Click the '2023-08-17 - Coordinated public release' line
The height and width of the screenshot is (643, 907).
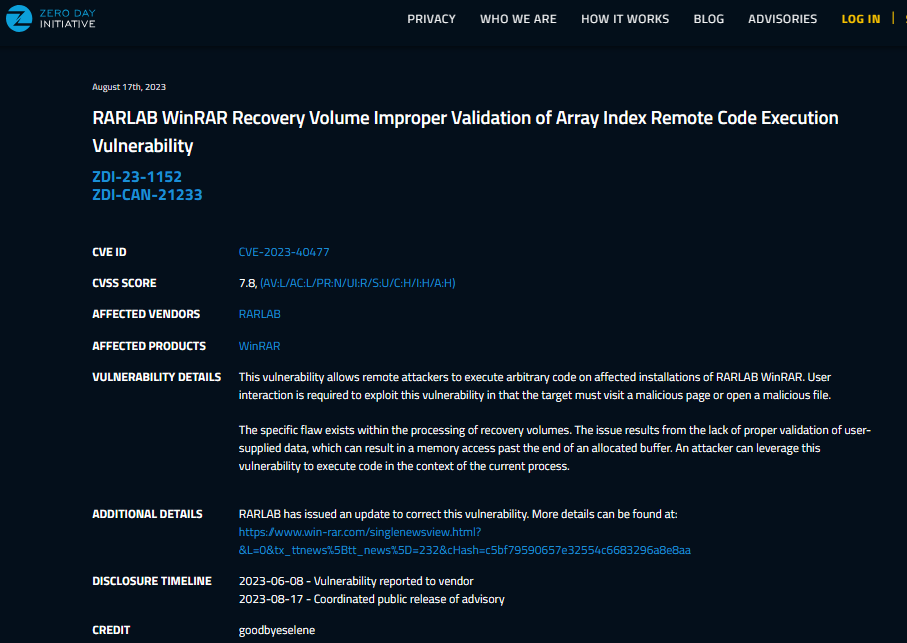pos(372,599)
